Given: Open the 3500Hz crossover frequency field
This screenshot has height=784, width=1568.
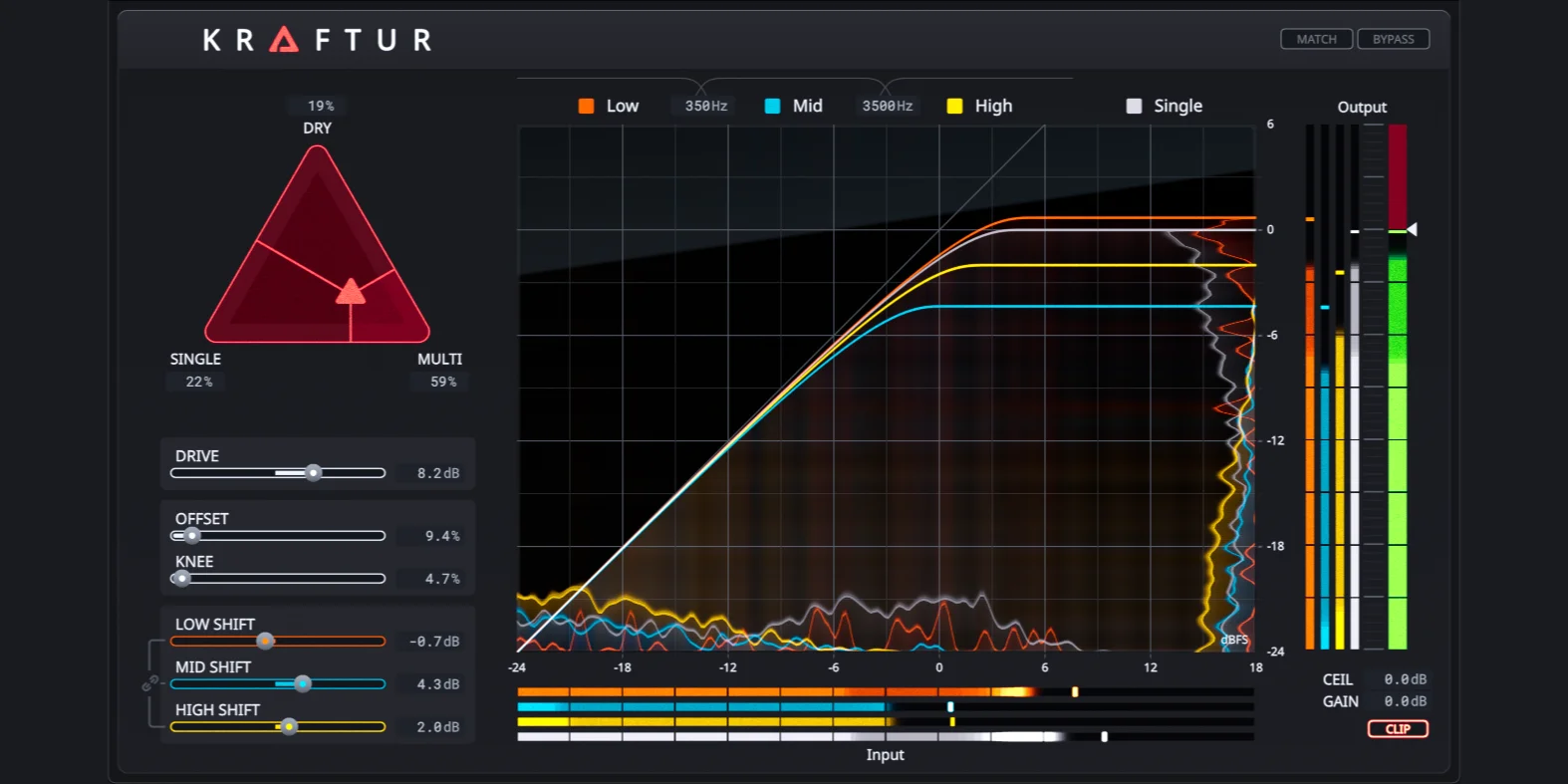Looking at the screenshot, I should tap(887, 106).
